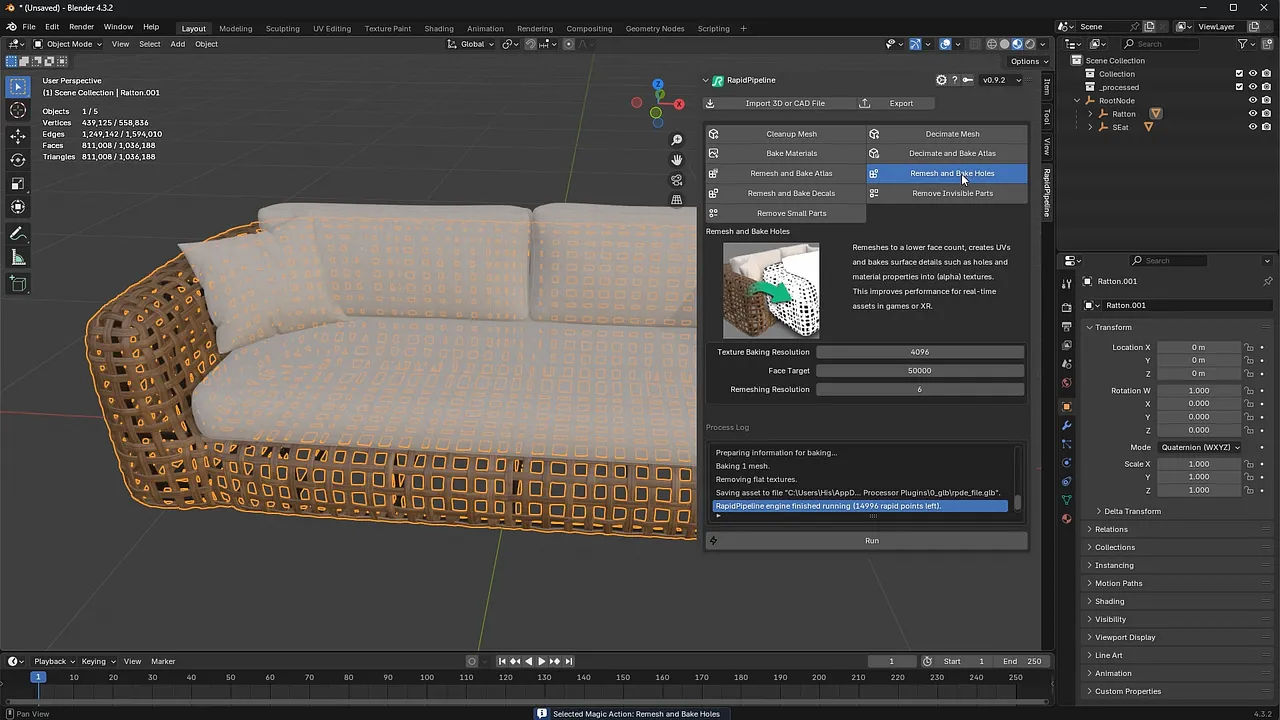The image size is (1280, 720).
Task: Toggle viewport overlays
Action: point(945,44)
